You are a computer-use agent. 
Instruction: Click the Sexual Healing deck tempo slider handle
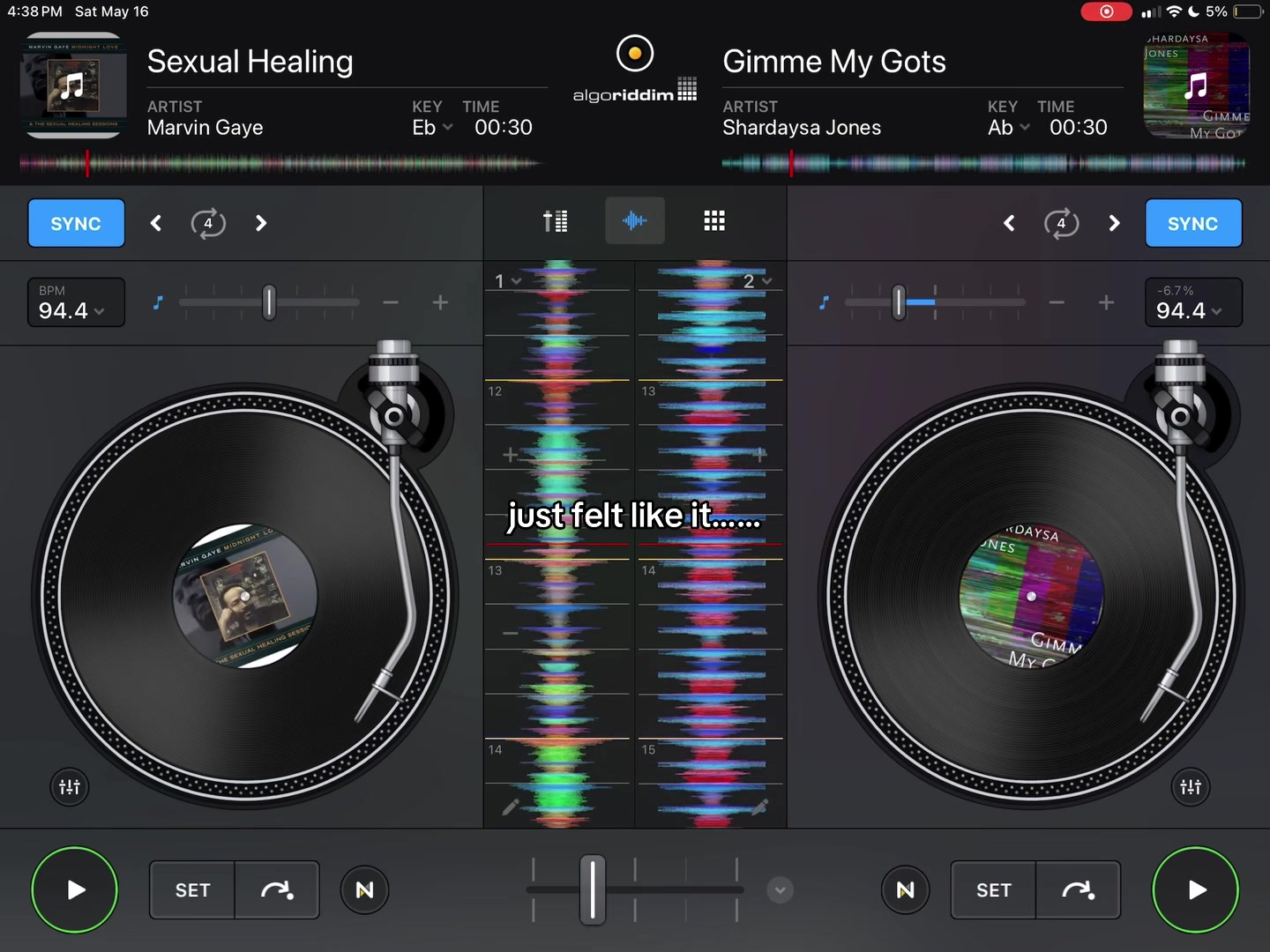click(x=269, y=302)
